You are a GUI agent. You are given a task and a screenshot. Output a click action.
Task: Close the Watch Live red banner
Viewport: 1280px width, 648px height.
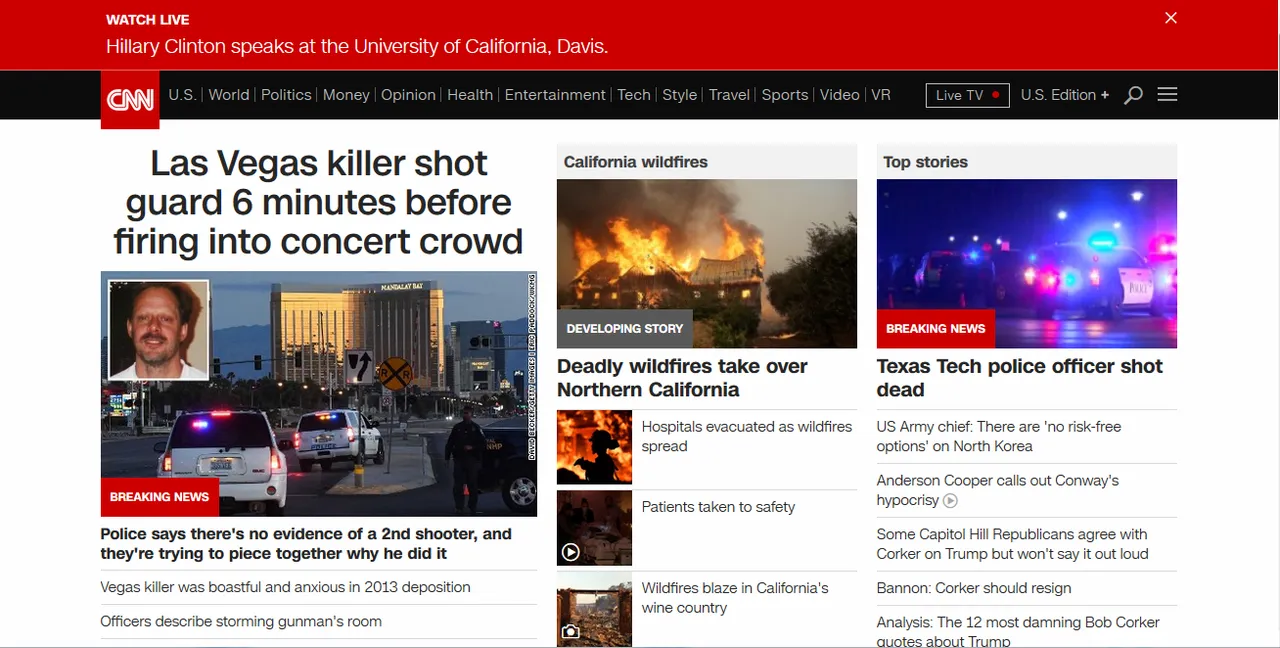(x=1171, y=18)
